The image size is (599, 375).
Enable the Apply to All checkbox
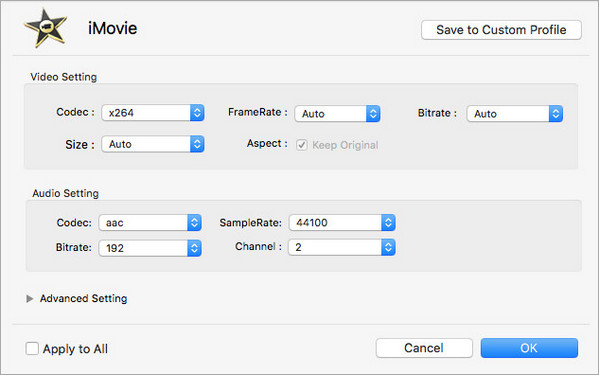(32, 348)
